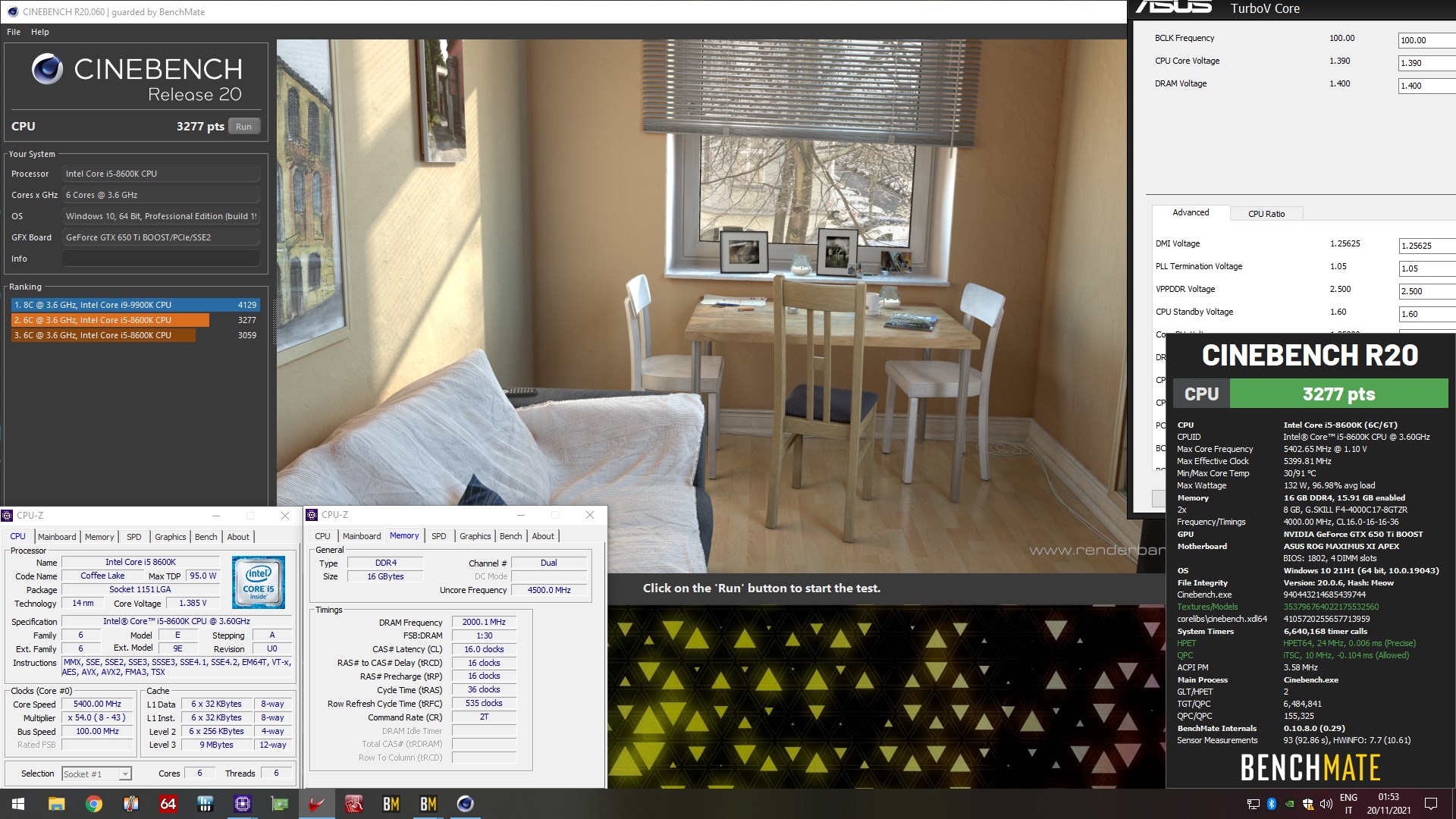Click the 5400.00 MHz Core Speed value
Image resolution: width=1456 pixels, height=819 pixels.
(x=97, y=704)
